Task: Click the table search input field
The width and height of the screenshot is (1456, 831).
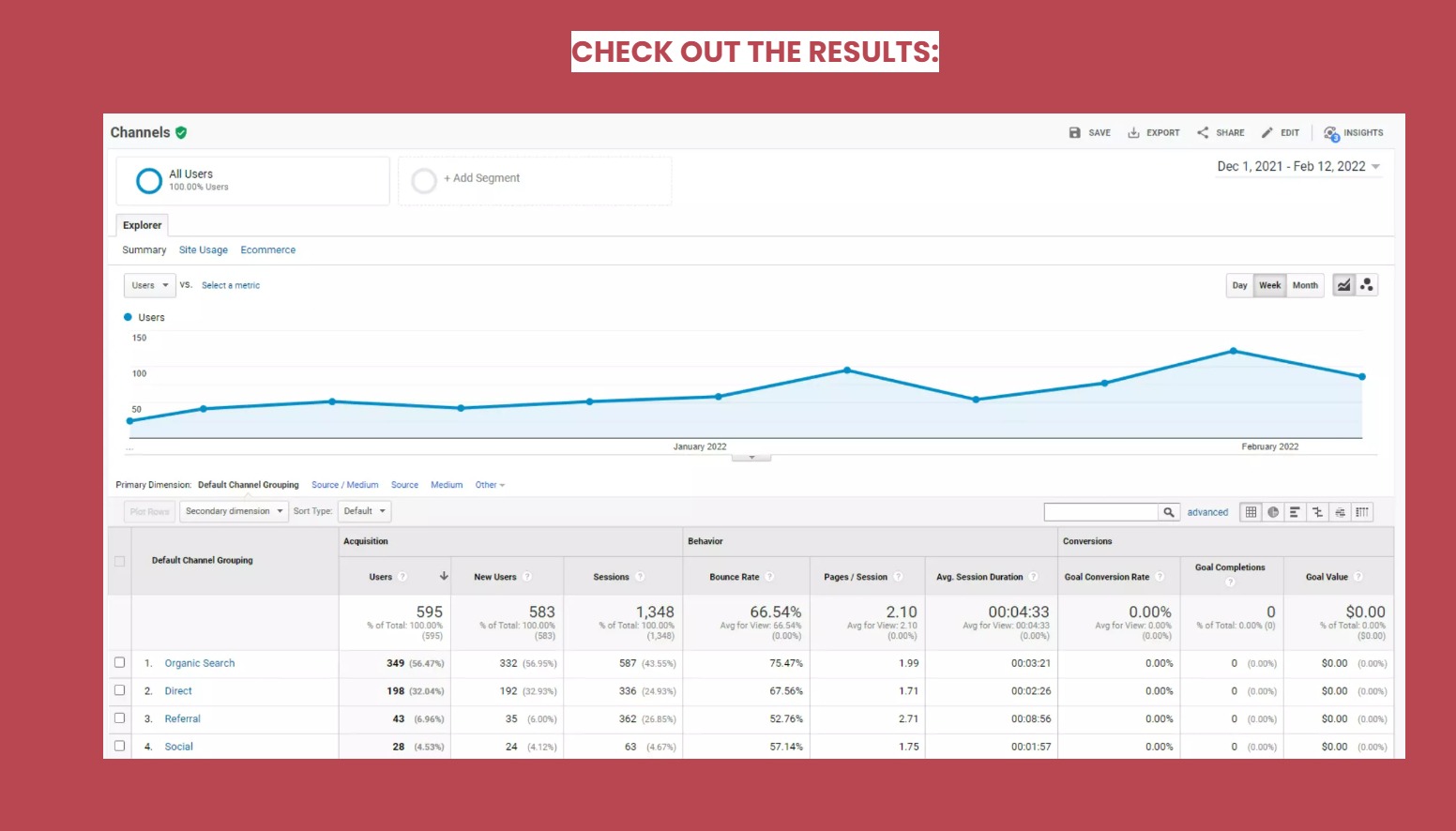Action: [x=1101, y=512]
